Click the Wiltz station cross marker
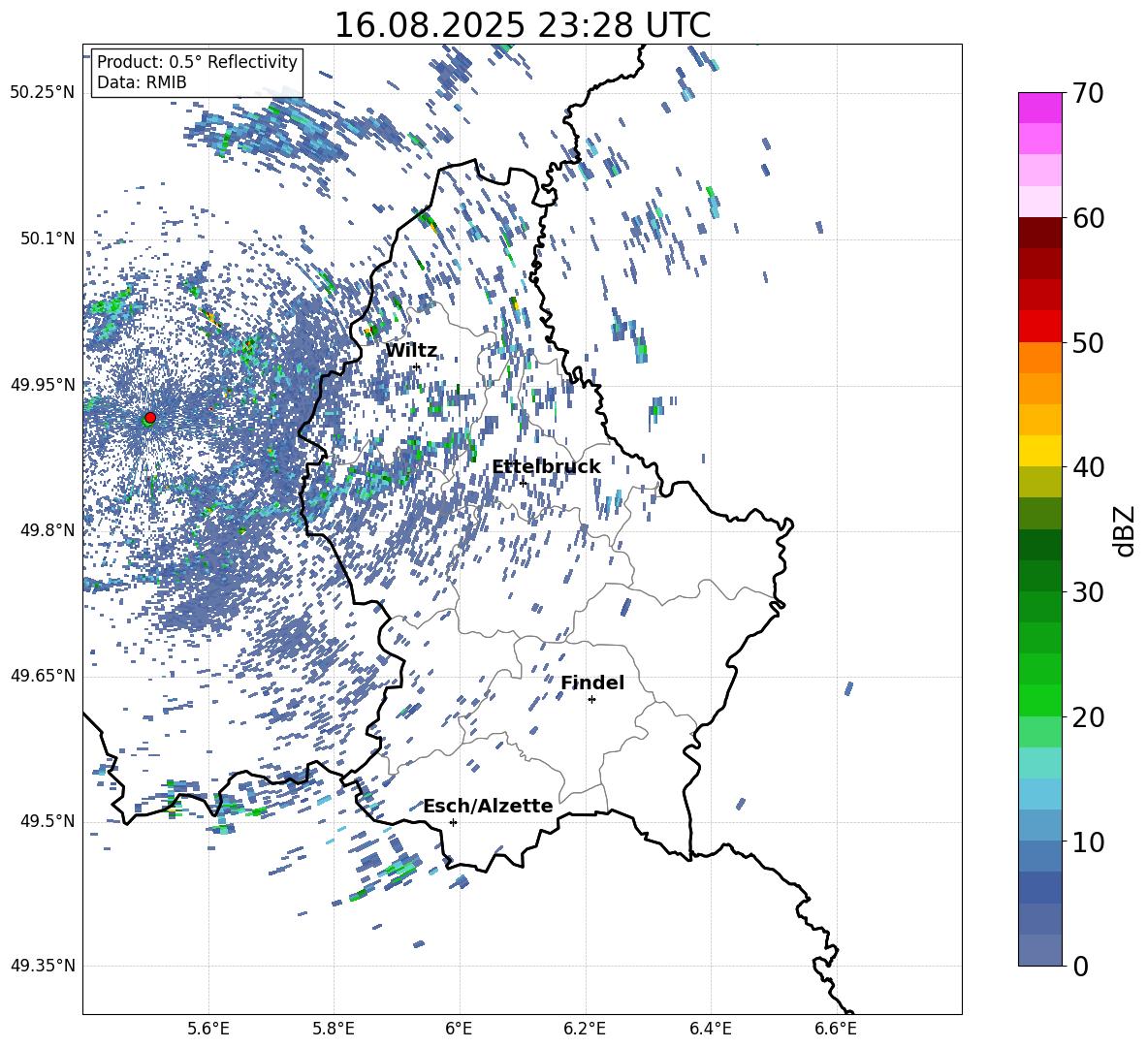The image size is (1148, 1048). point(417,366)
